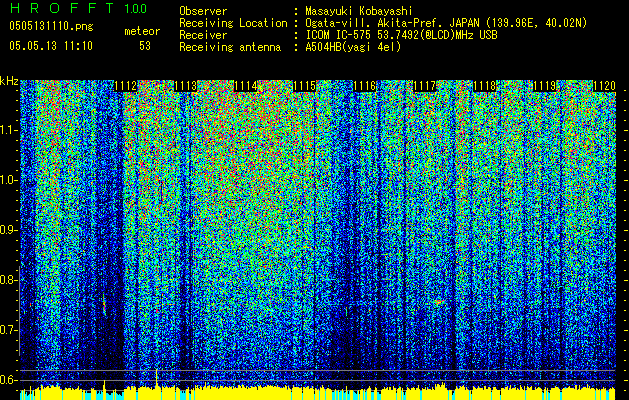Click the 1120 time marker
The width and height of the screenshot is (629, 400).
tap(604, 86)
